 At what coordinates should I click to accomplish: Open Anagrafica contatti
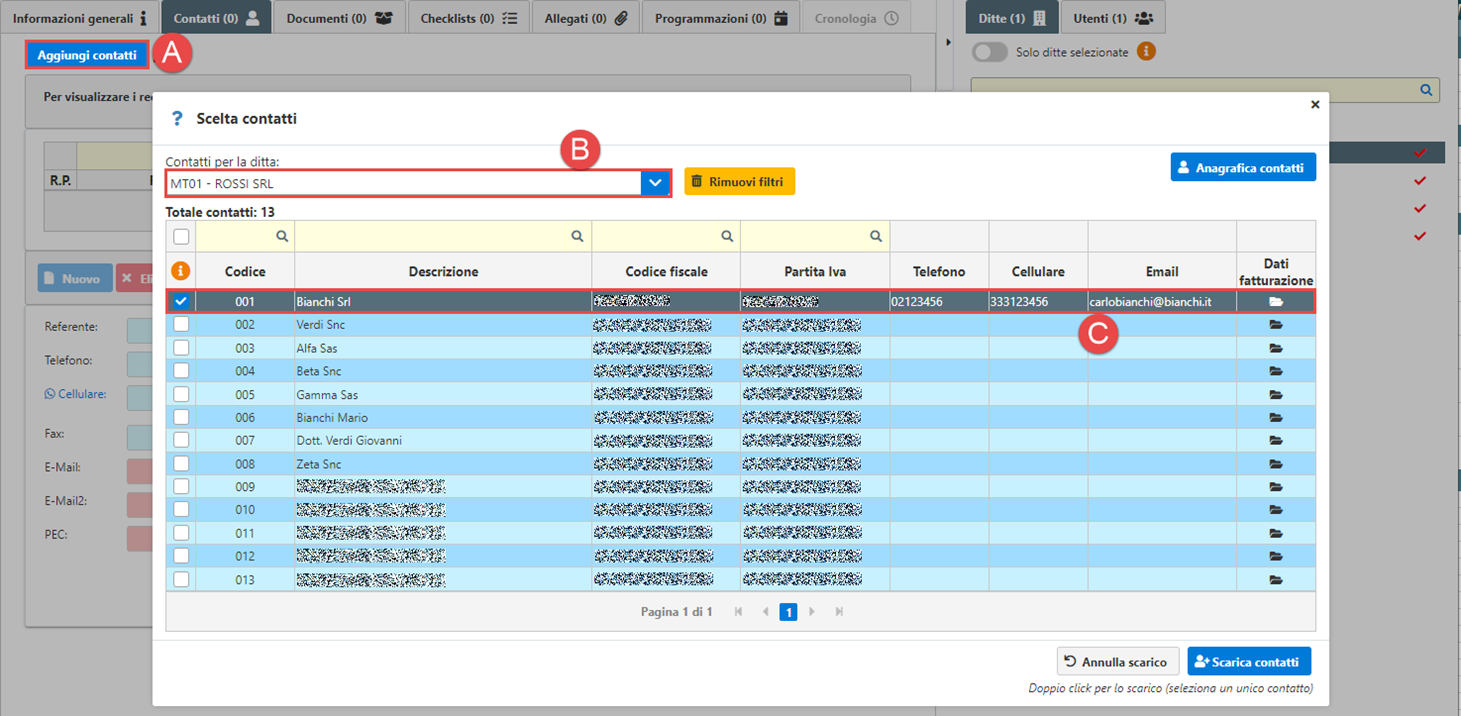click(x=1243, y=167)
